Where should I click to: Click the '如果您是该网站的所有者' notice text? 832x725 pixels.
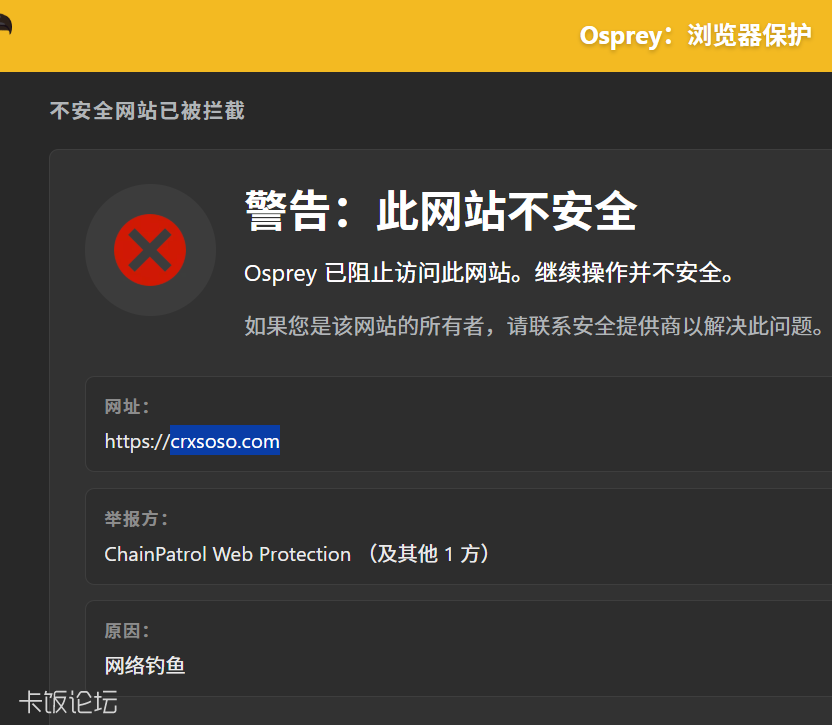pyautogui.click(x=533, y=325)
